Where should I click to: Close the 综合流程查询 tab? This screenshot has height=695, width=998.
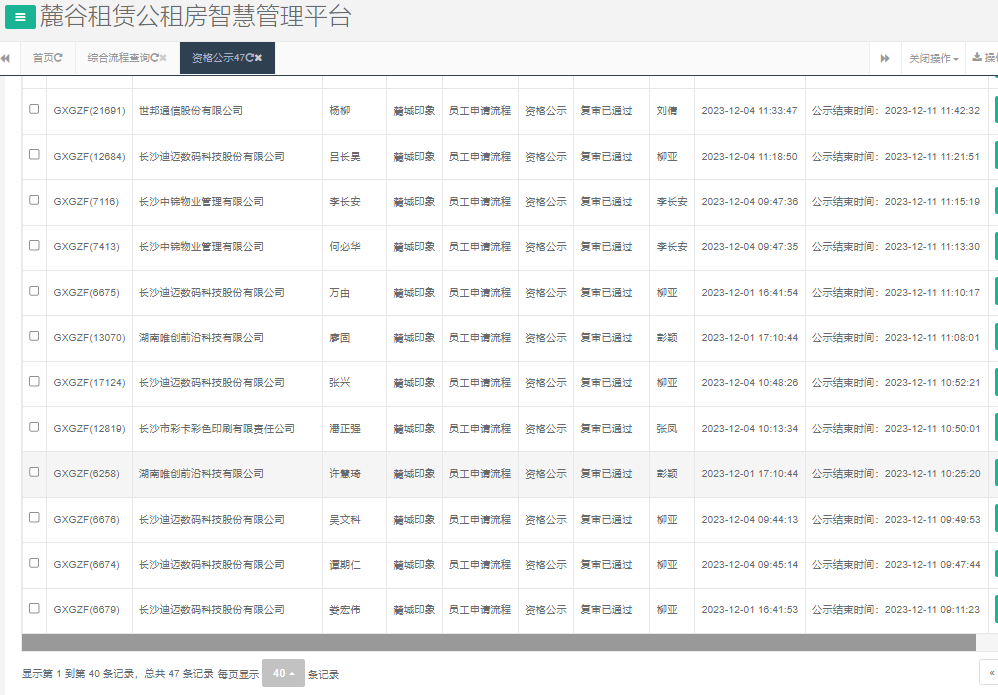pos(163,58)
